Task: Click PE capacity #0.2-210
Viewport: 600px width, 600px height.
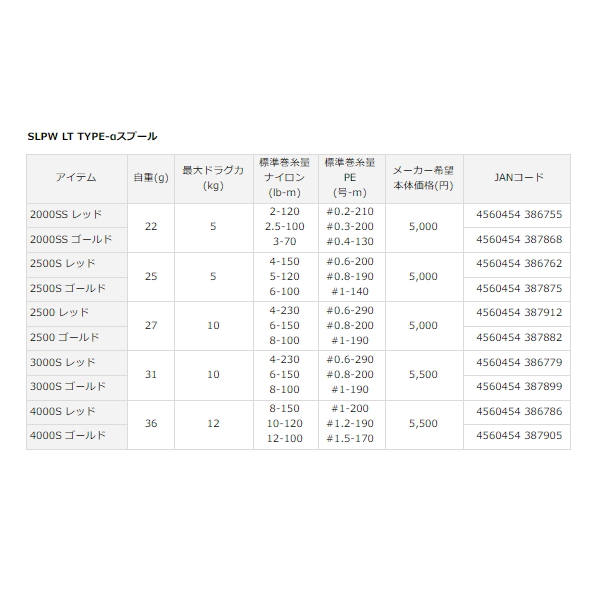Action: click(x=350, y=212)
